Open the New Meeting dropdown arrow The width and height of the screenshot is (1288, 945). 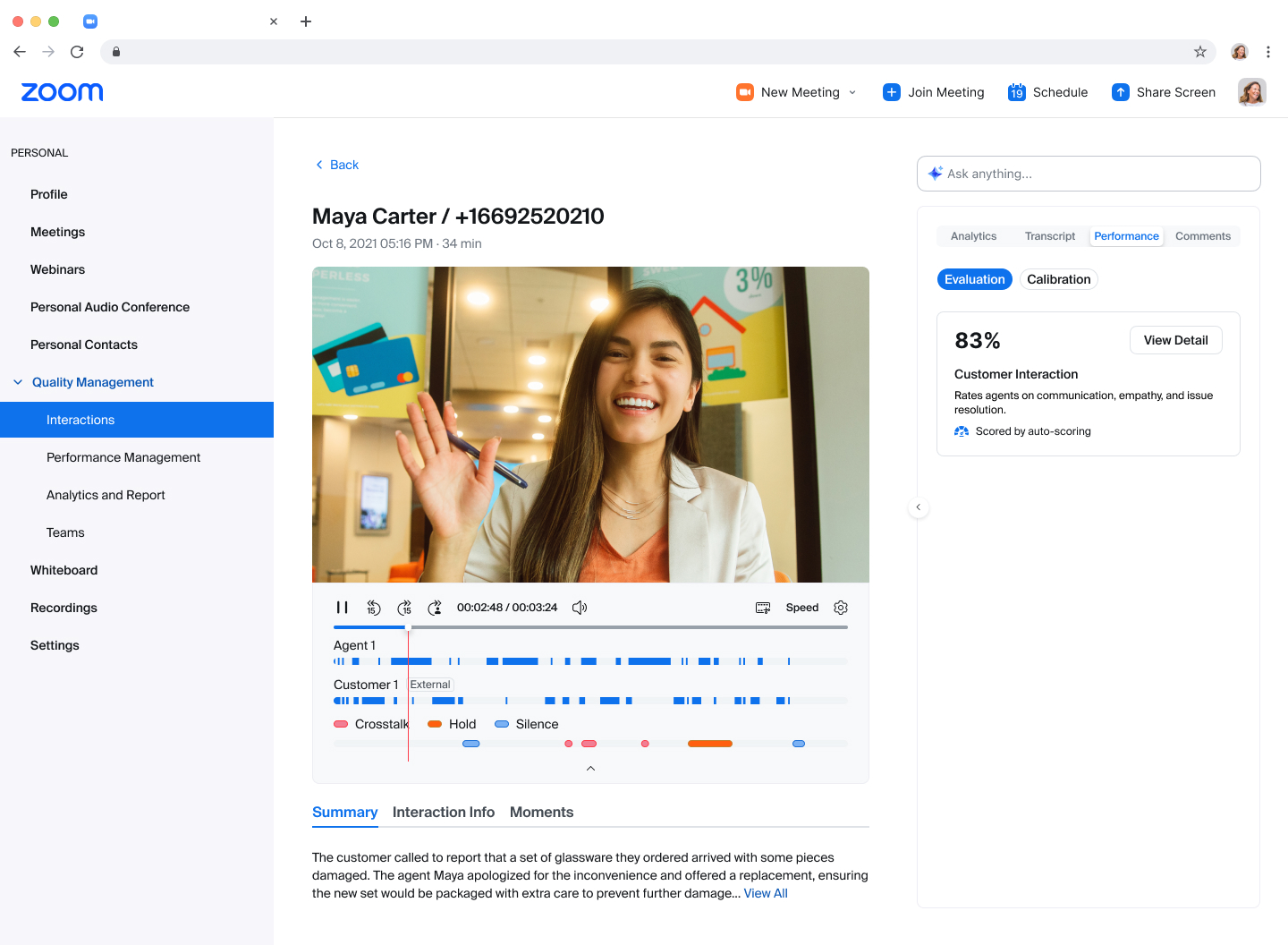point(852,92)
